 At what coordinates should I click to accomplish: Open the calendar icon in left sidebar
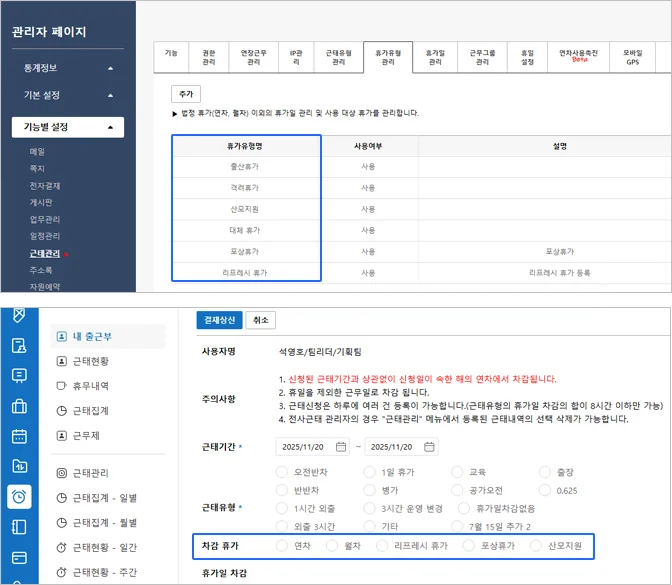[19, 436]
